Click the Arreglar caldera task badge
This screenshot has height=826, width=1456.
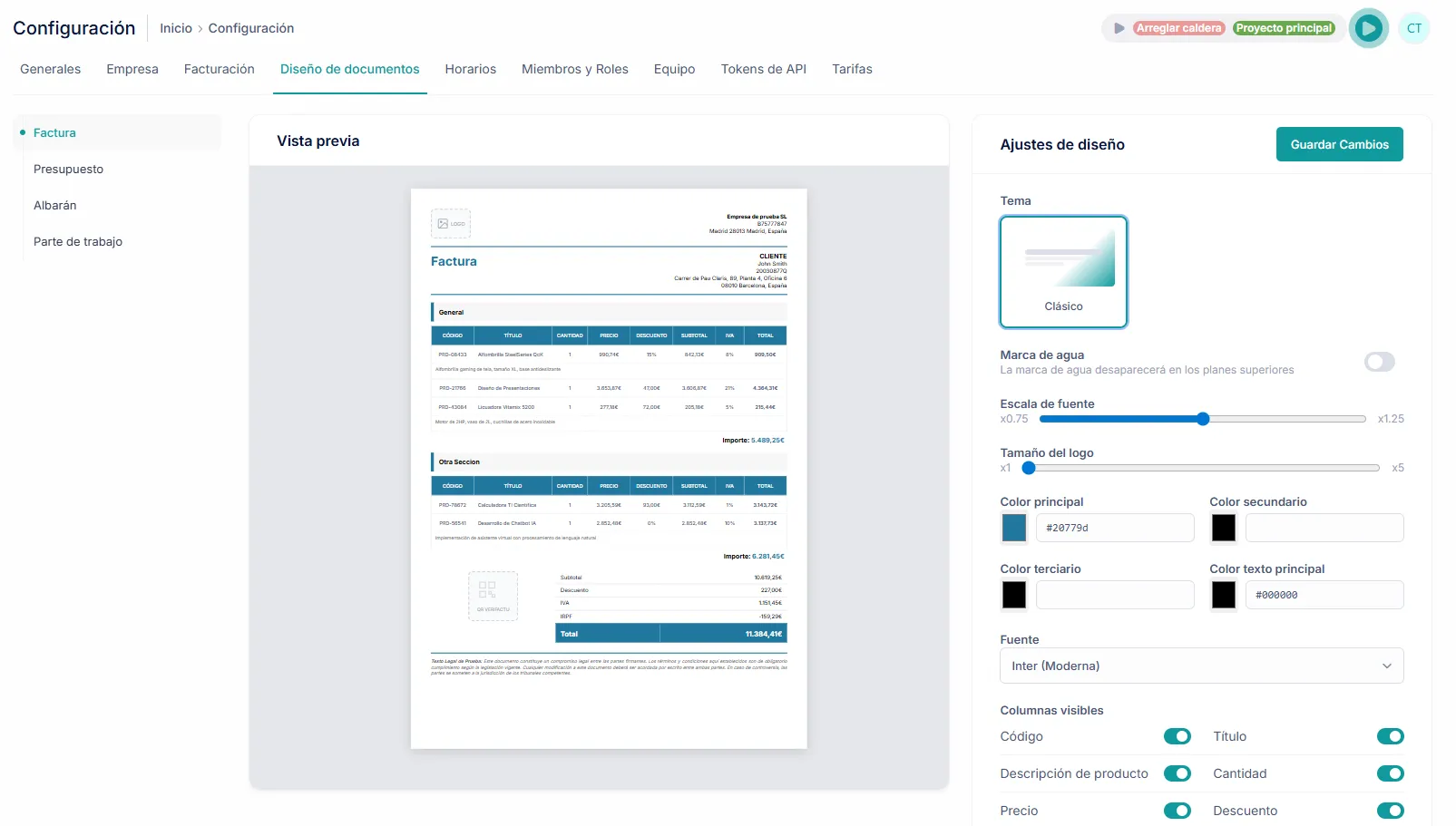(1178, 28)
